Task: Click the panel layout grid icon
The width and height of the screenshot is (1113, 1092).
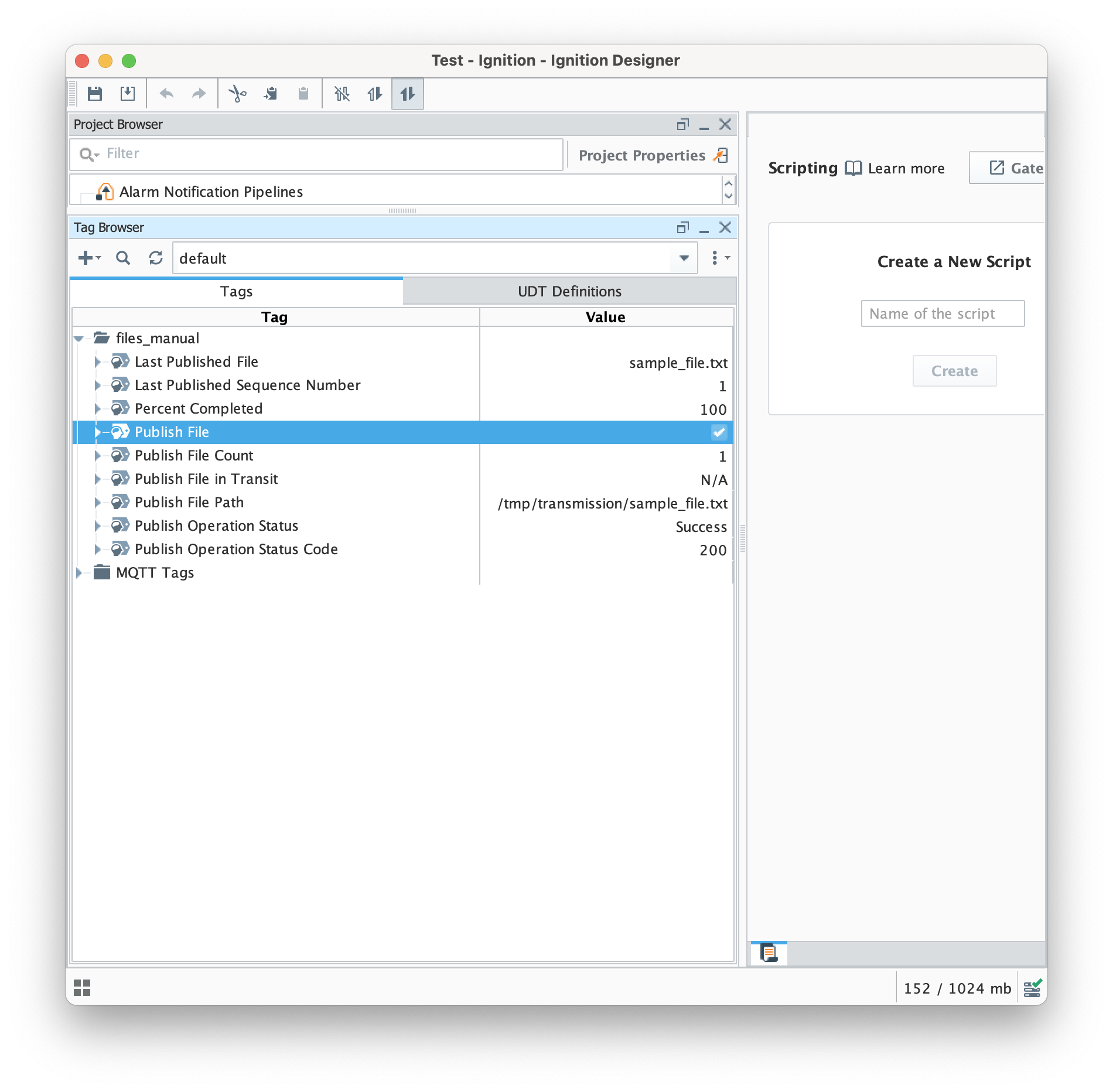Action: 82,988
